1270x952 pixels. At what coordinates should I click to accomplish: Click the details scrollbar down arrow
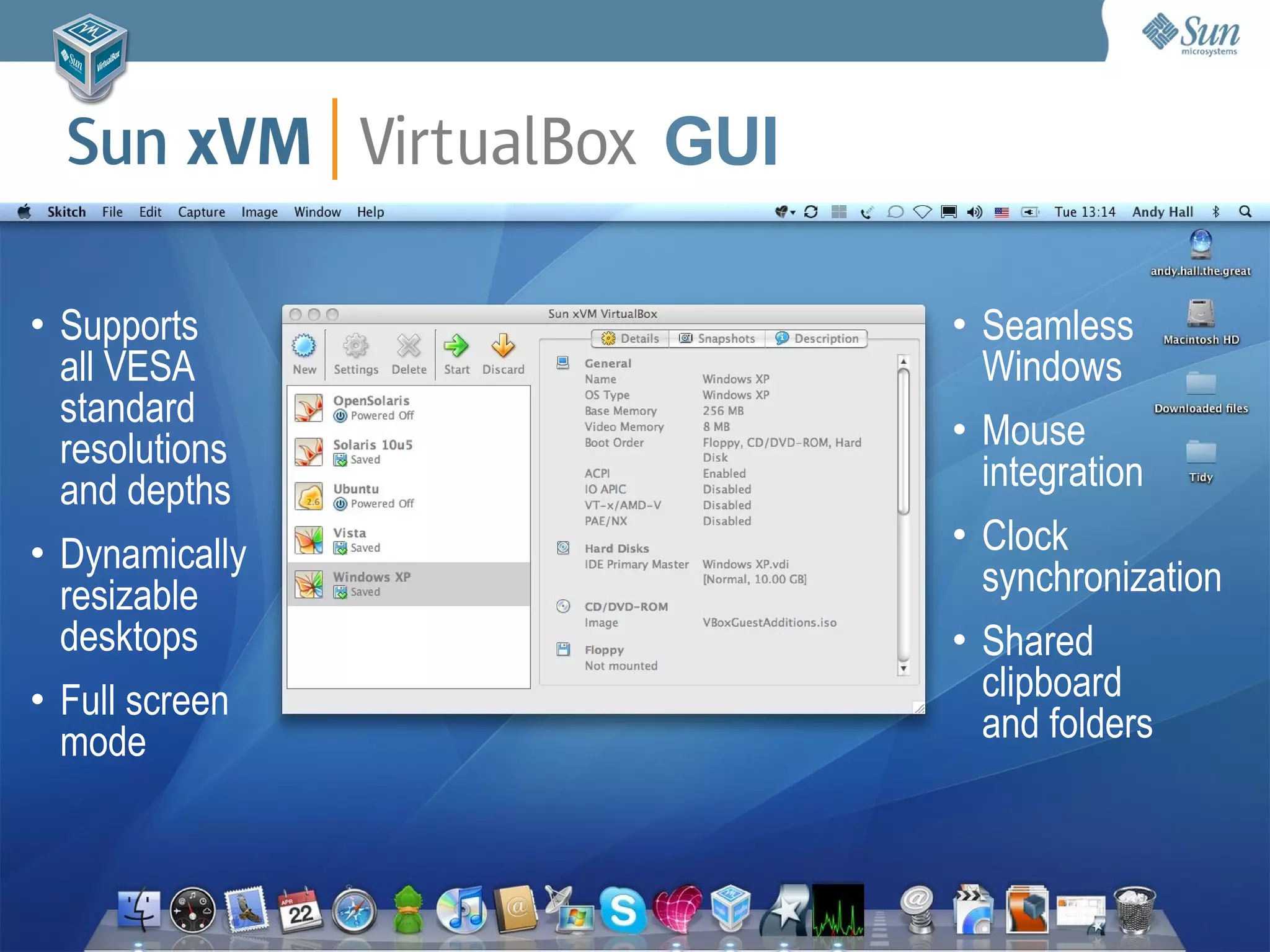tap(904, 668)
